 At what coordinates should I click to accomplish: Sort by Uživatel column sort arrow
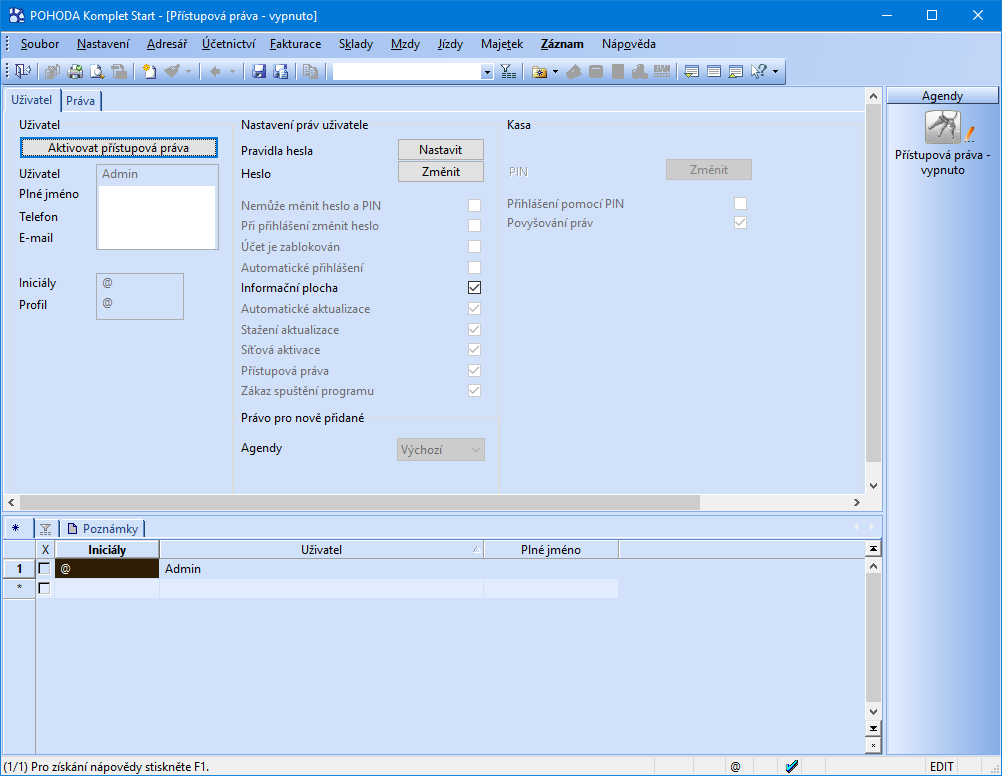477,550
